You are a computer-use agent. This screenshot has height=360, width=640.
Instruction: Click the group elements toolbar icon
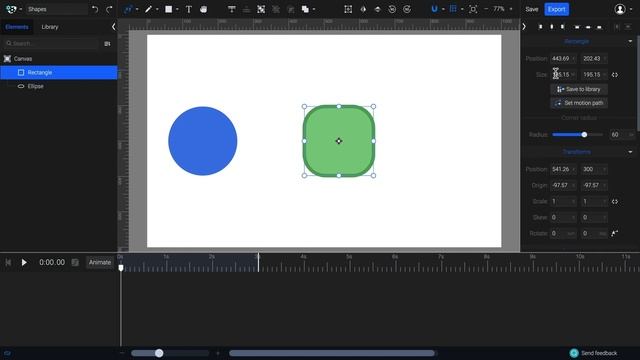[x=261, y=9]
